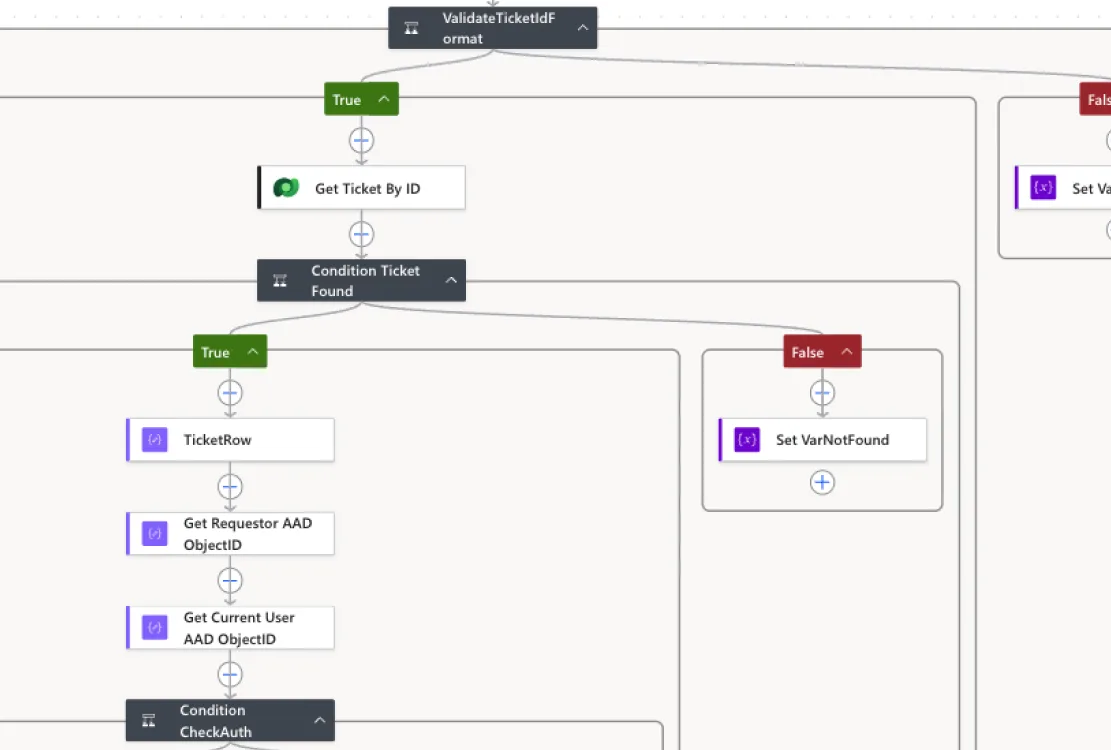The image size is (1111, 750).
Task: Click the Get Current User AAD ObjectID icon
Action: 154,627
